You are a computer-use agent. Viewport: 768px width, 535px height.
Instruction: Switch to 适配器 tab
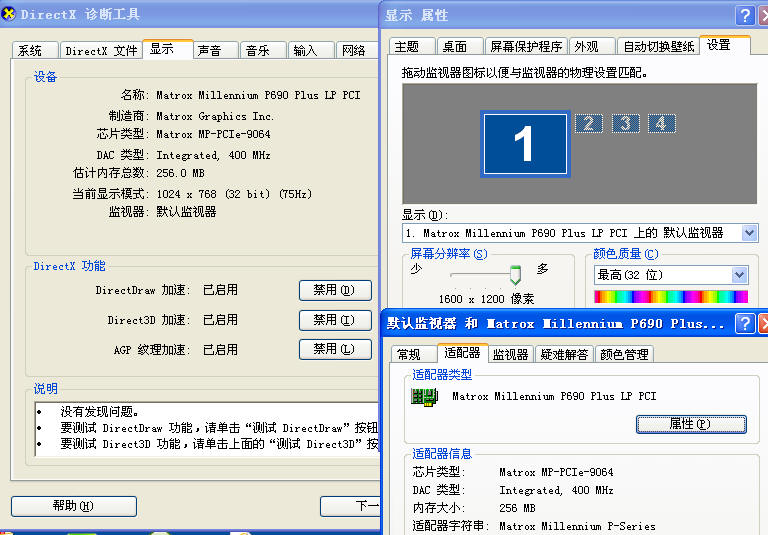[x=462, y=353]
